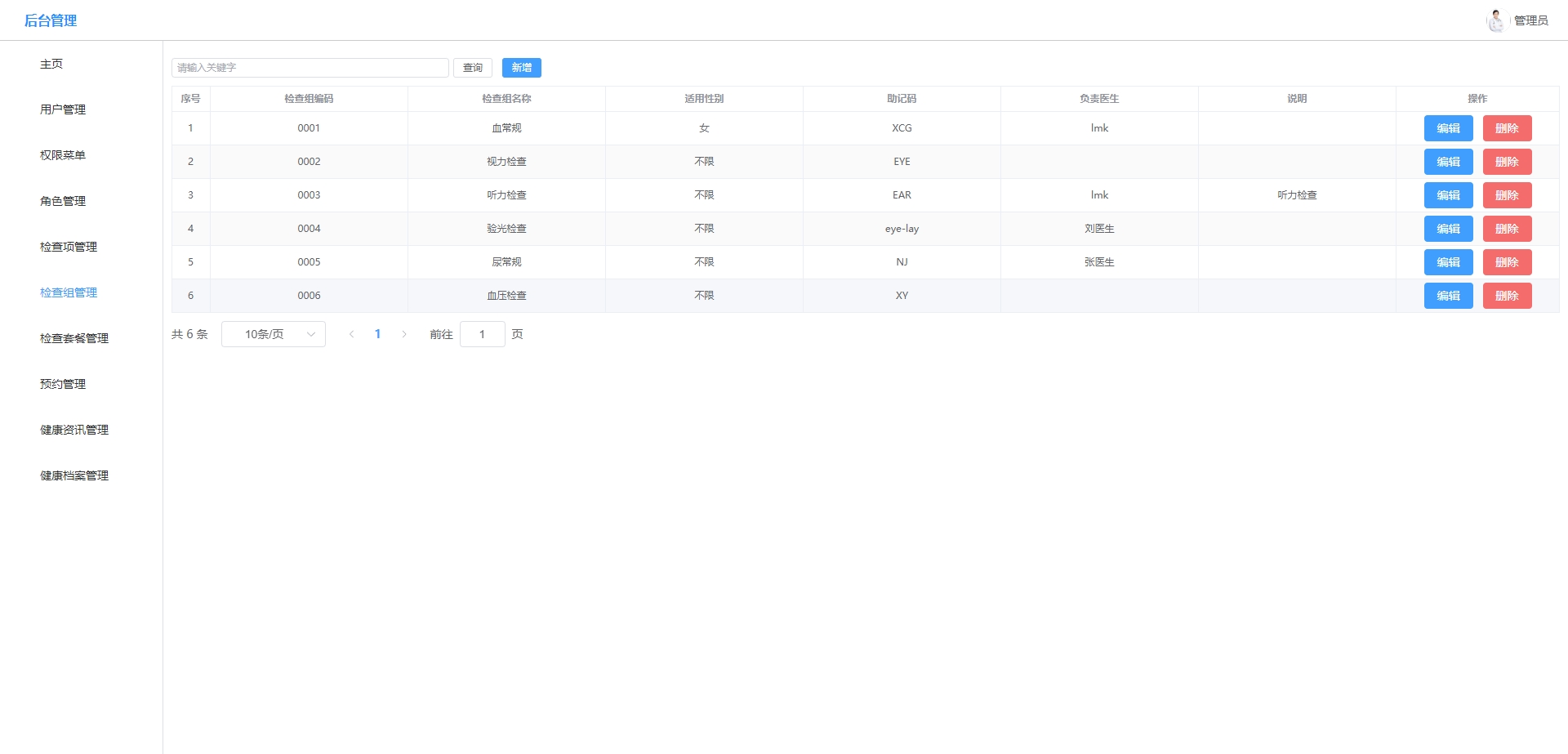Click the 查询 search button
Image resolution: width=1568 pixels, height=754 pixels.
click(473, 68)
